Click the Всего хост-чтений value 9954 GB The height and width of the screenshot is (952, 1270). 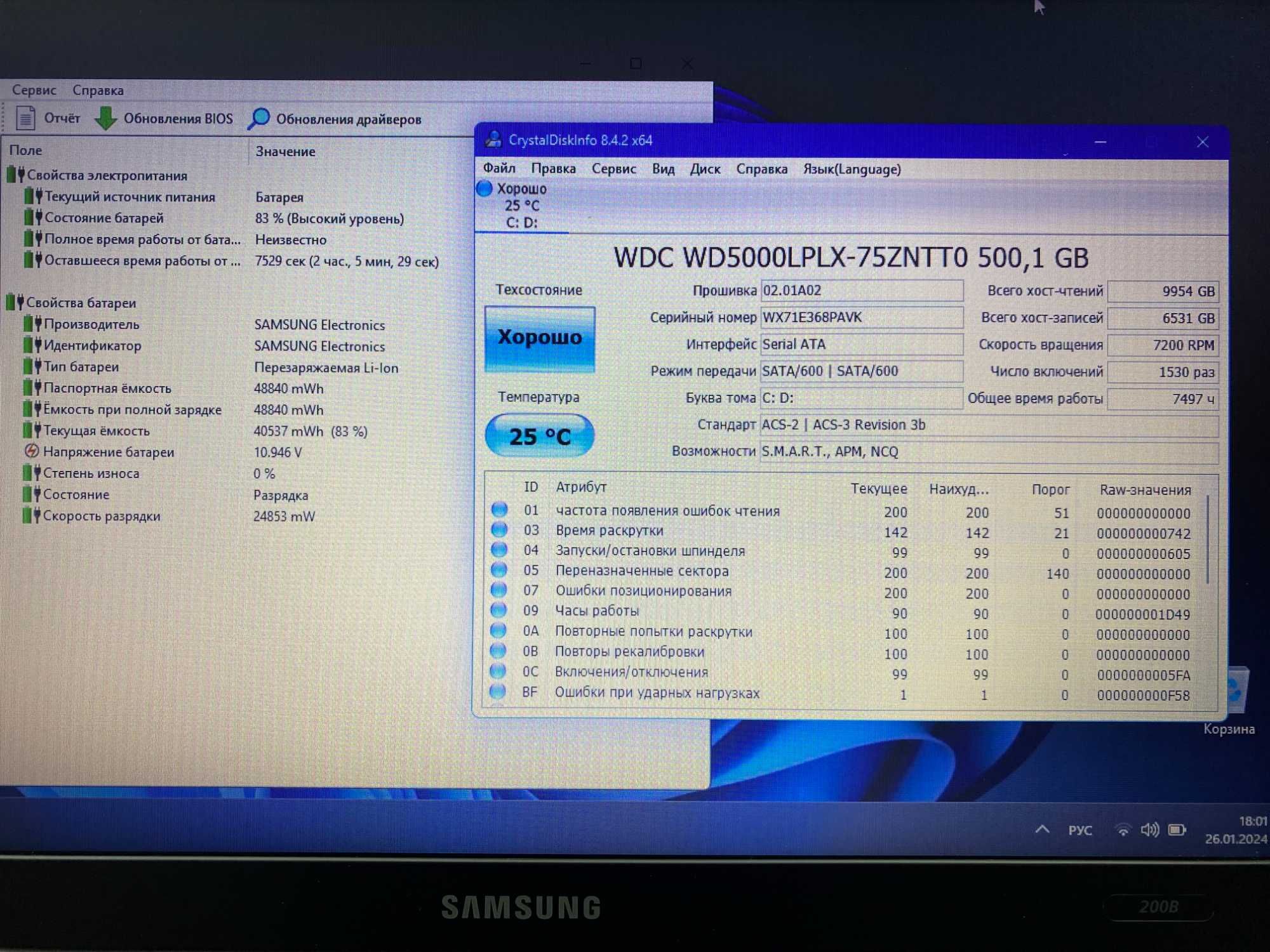click(1163, 291)
